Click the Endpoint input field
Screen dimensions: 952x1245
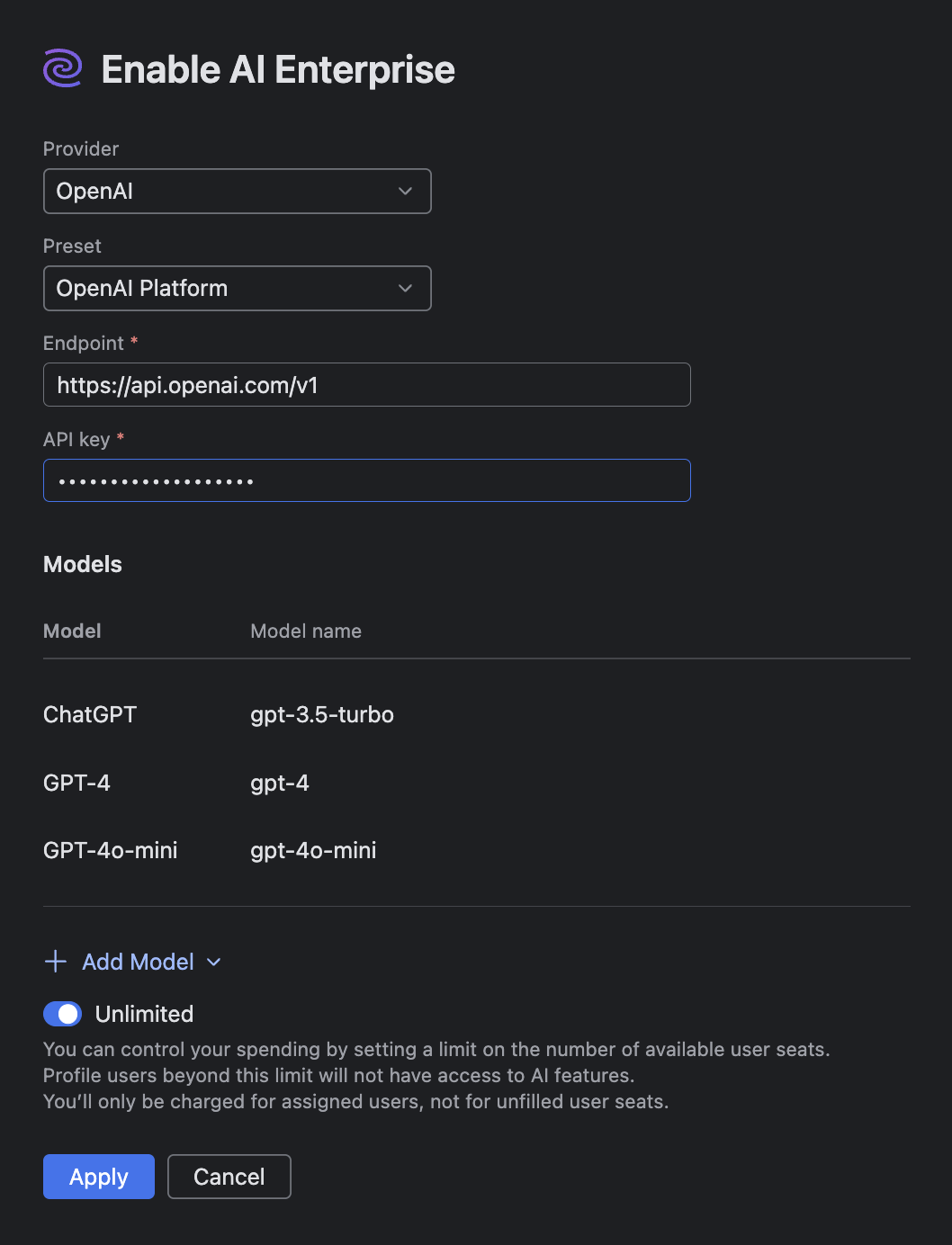tap(366, 384)
